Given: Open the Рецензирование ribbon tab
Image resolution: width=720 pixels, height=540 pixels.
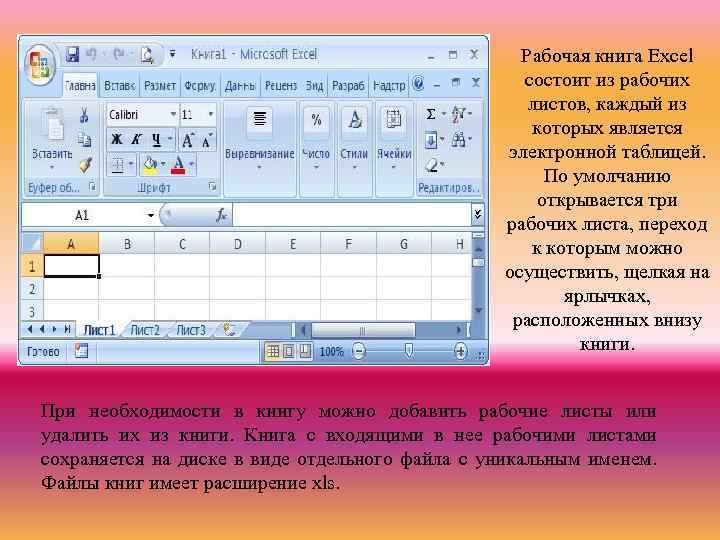Looking at the screenshot, I should click(x=281, y=86).
